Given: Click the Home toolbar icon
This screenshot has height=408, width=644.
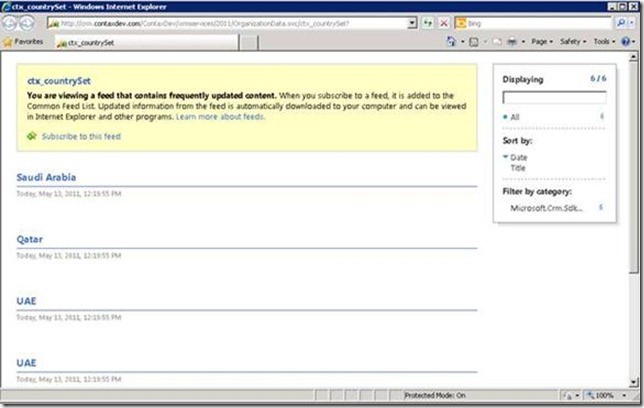Looking at the screenshot, I should point(452,42).
